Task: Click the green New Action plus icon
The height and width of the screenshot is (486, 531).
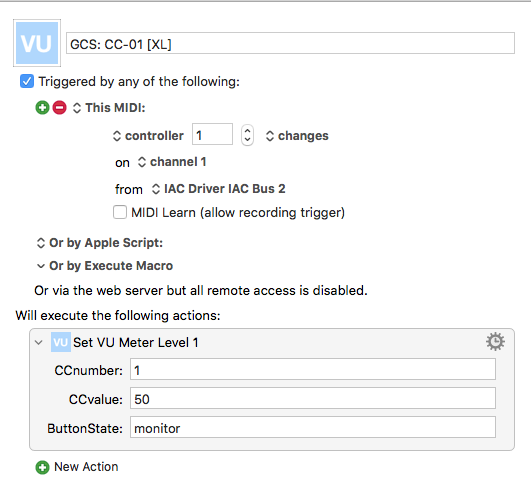Action: pyautogui.click(x=42, y=467)
